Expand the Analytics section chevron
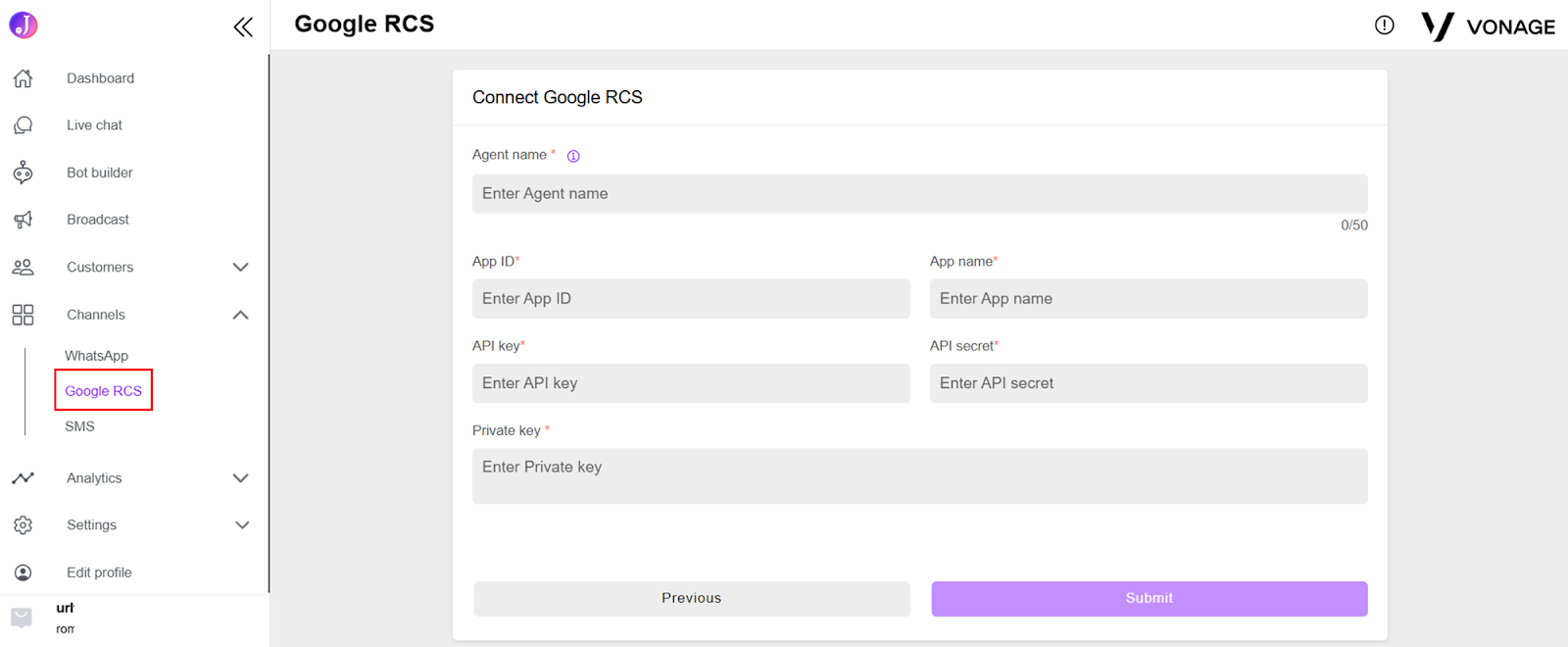This screenshot has width=1568, height=647. click(240, 478)
